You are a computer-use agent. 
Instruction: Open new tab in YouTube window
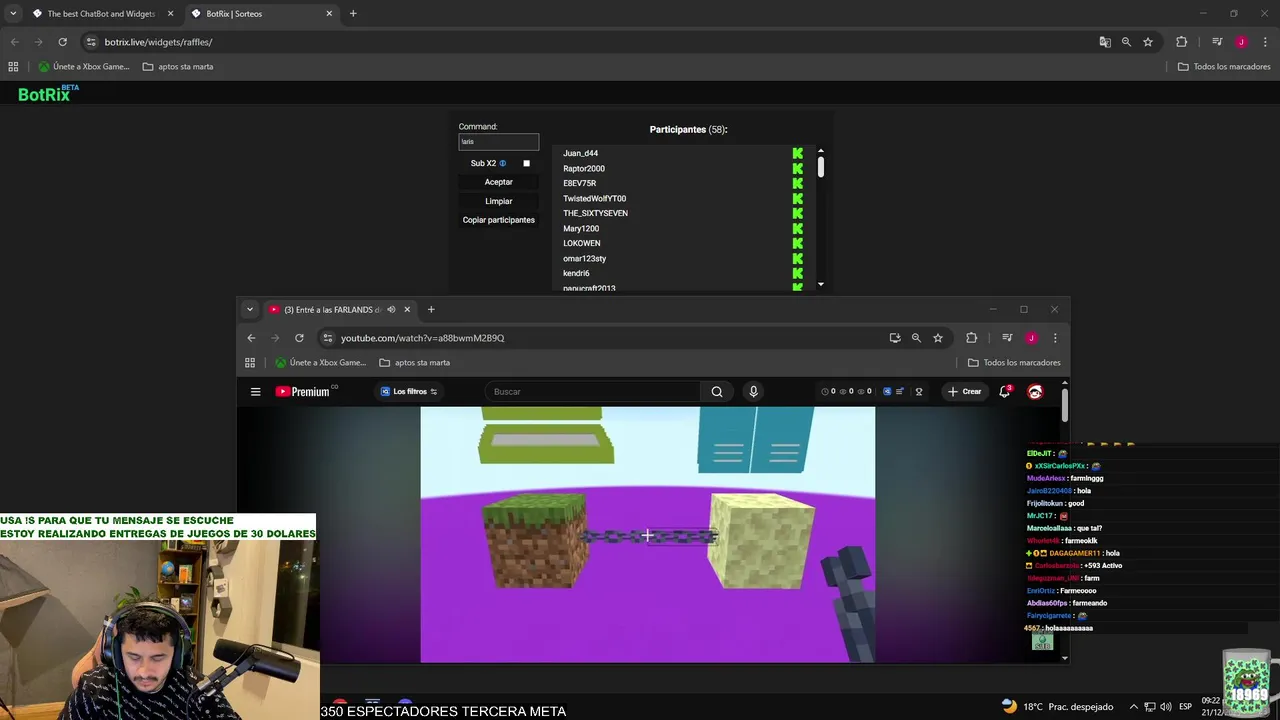pos(431,310)
